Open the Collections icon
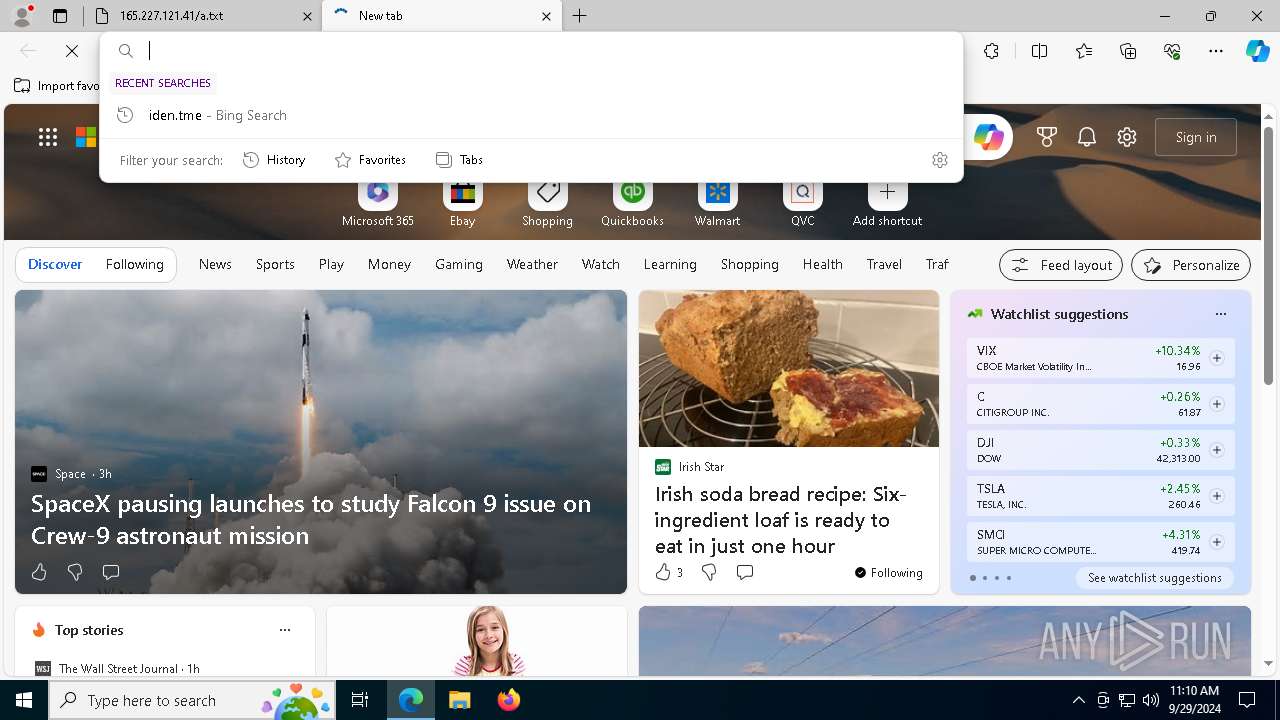The image size is (1280, 720). pyautogui.click(x=1128, y=51)
